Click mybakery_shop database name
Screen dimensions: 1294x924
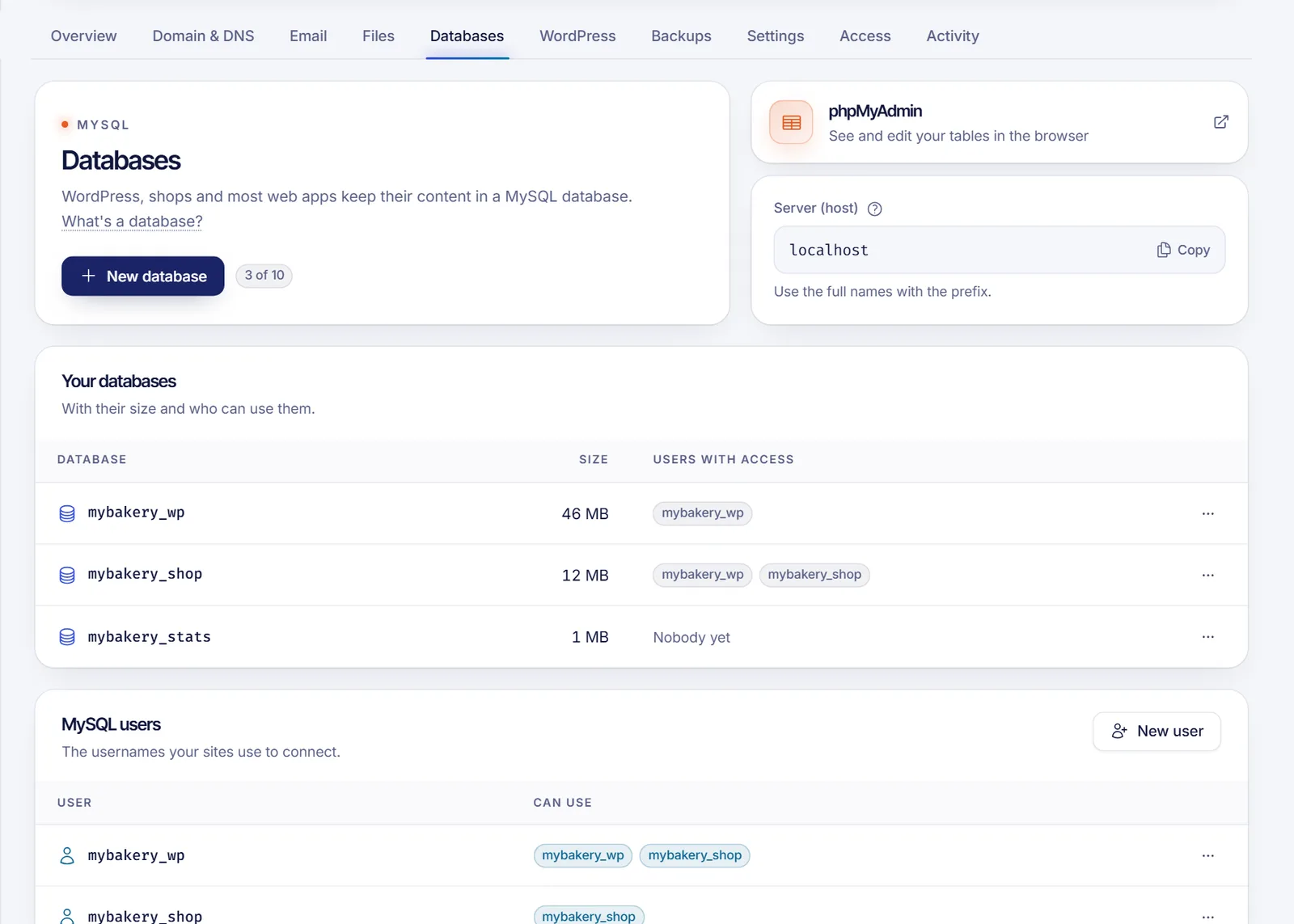145,574
